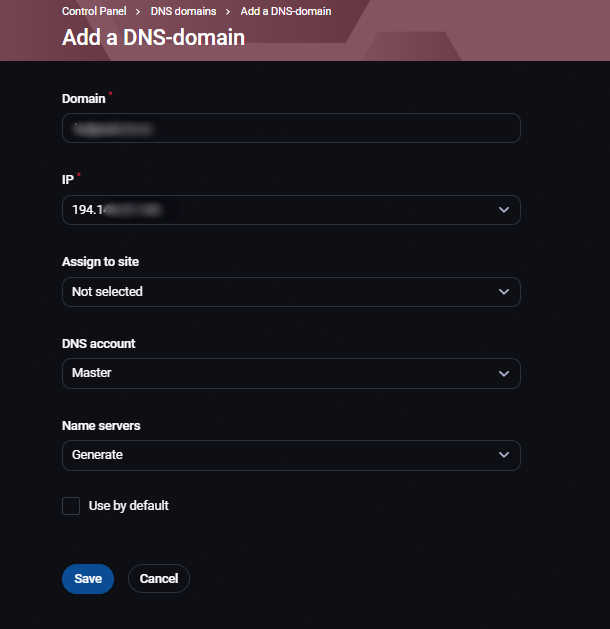Click the Assign to site chevron arrow
The image size is (610, 629).
point(504,292)
